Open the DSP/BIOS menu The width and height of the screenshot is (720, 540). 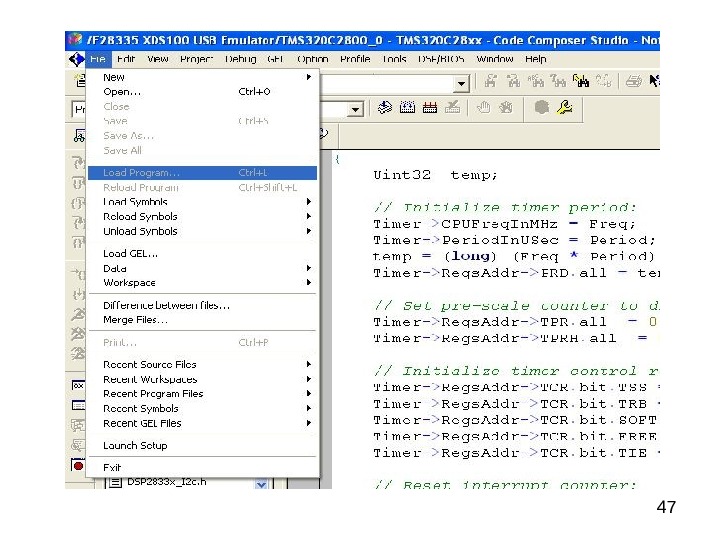point(441,59)
